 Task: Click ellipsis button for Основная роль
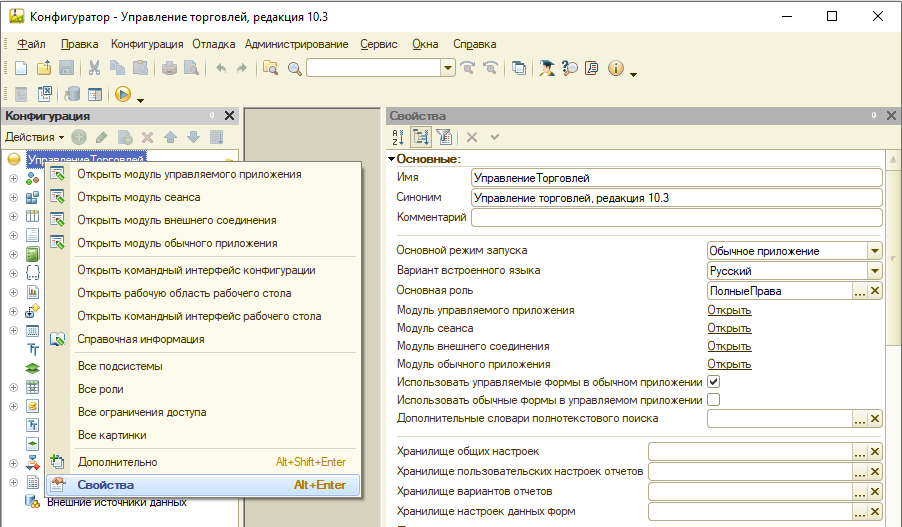859,291
